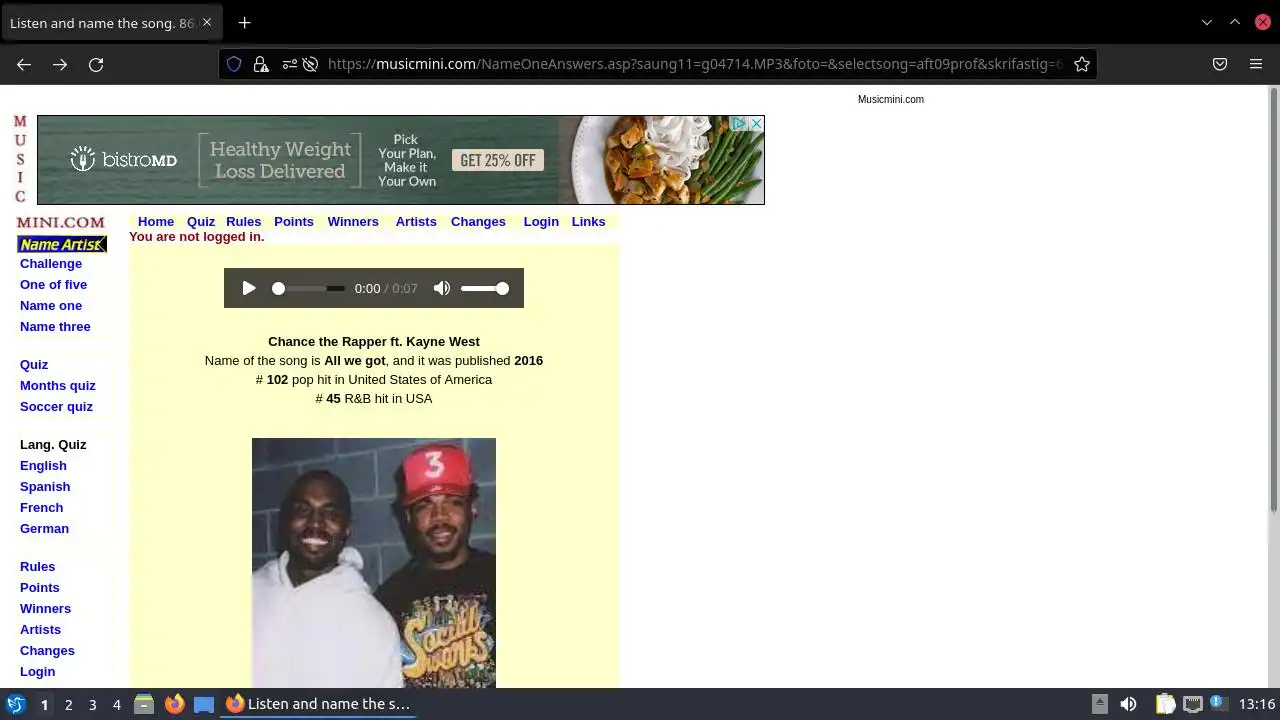The width and height of the screenshot is (1280, 720).
Task: Save page to Pocket
Action: [x=1220, y=64]
